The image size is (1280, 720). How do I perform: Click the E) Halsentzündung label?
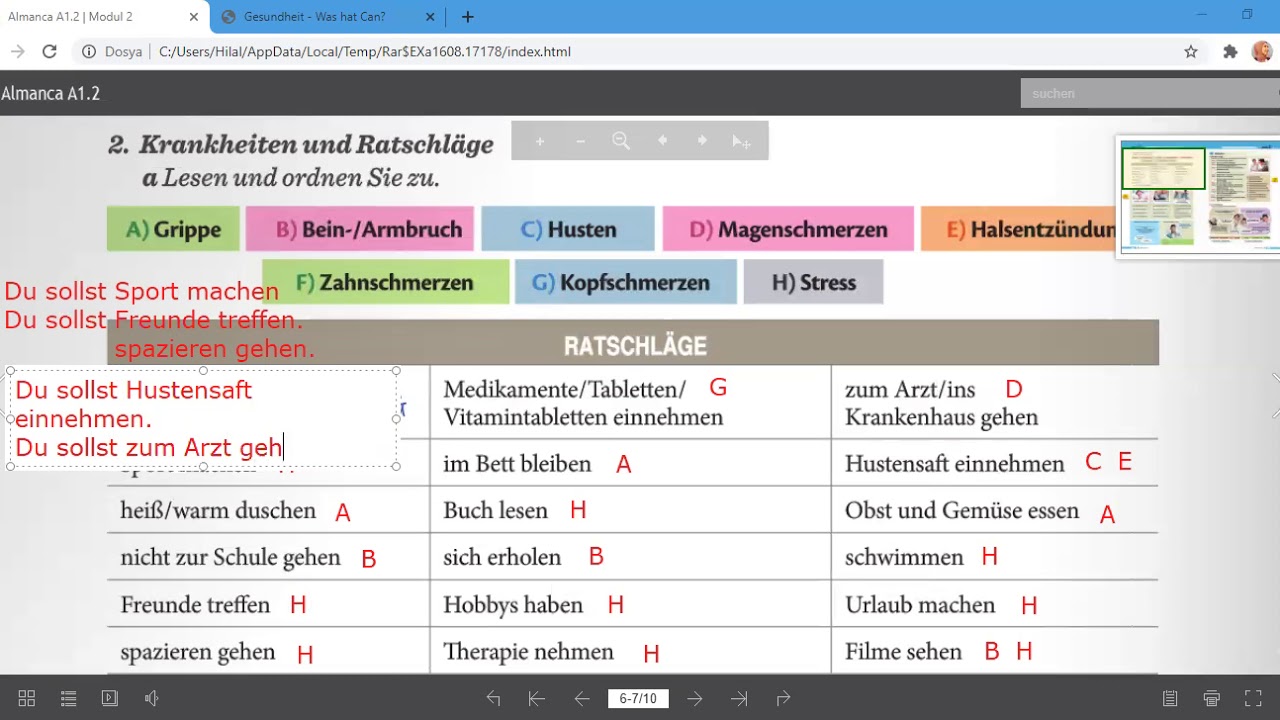coord(1019,229)
